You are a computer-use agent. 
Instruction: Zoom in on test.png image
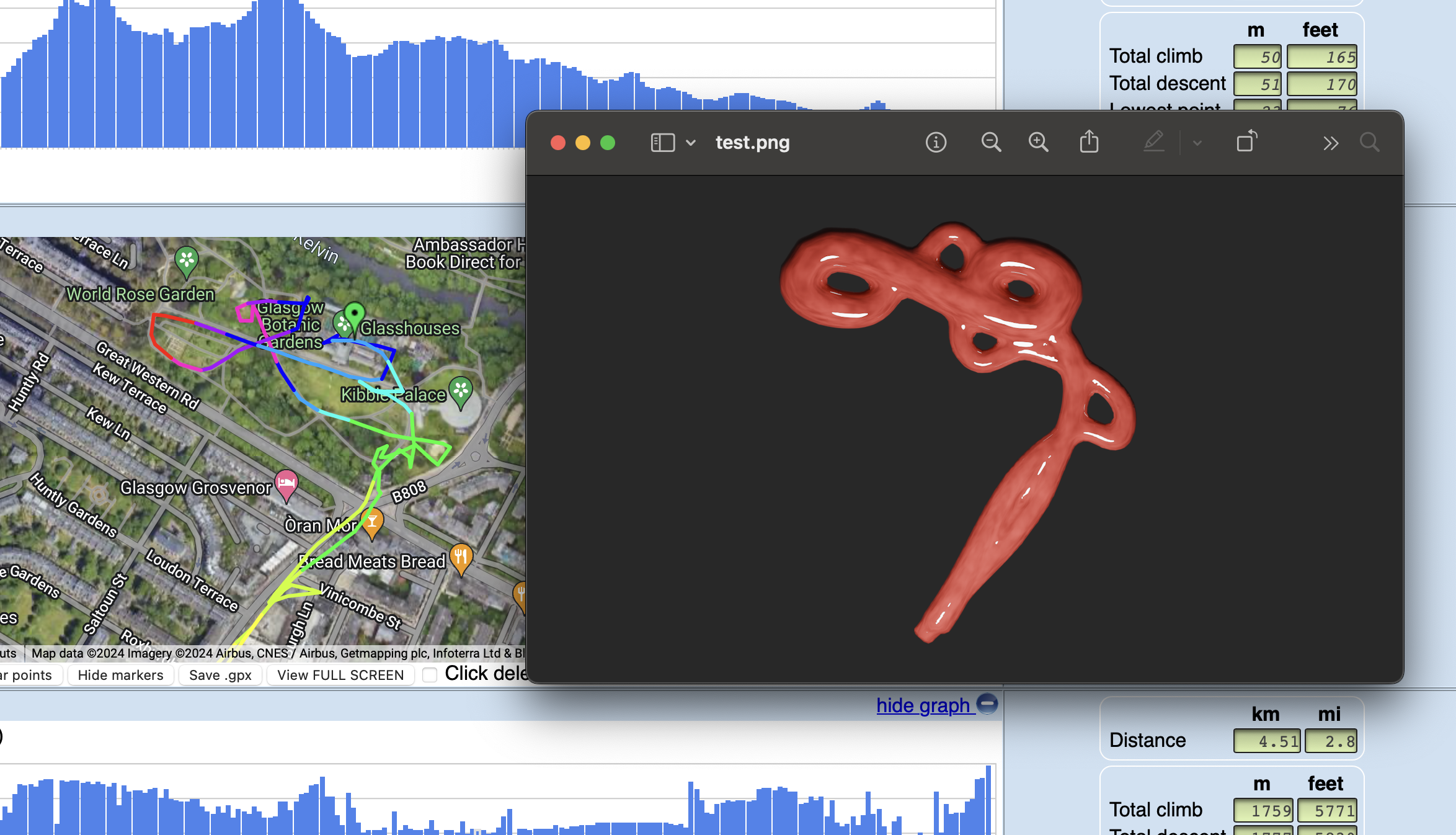1039,143
